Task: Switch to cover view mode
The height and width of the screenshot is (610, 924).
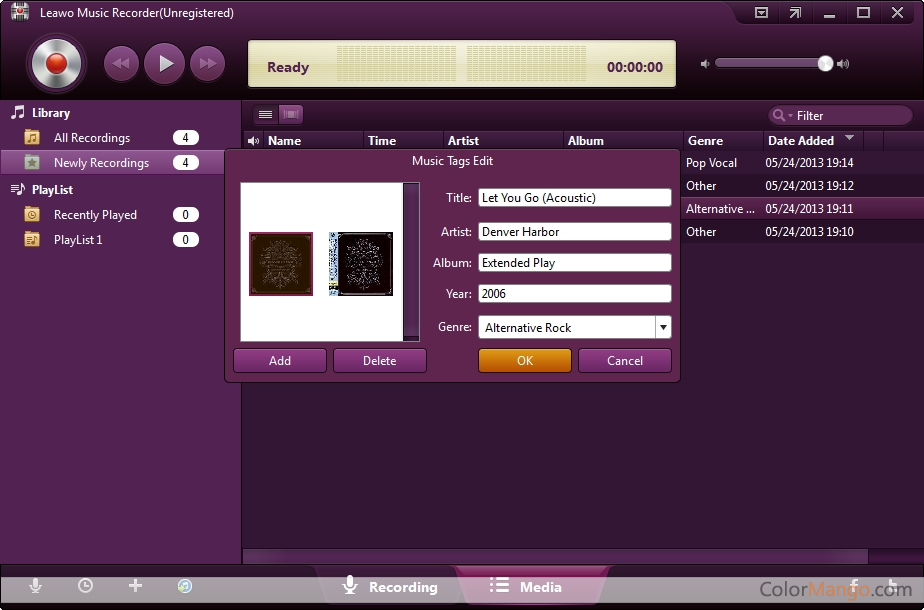Action: click(x=290, y=114)
